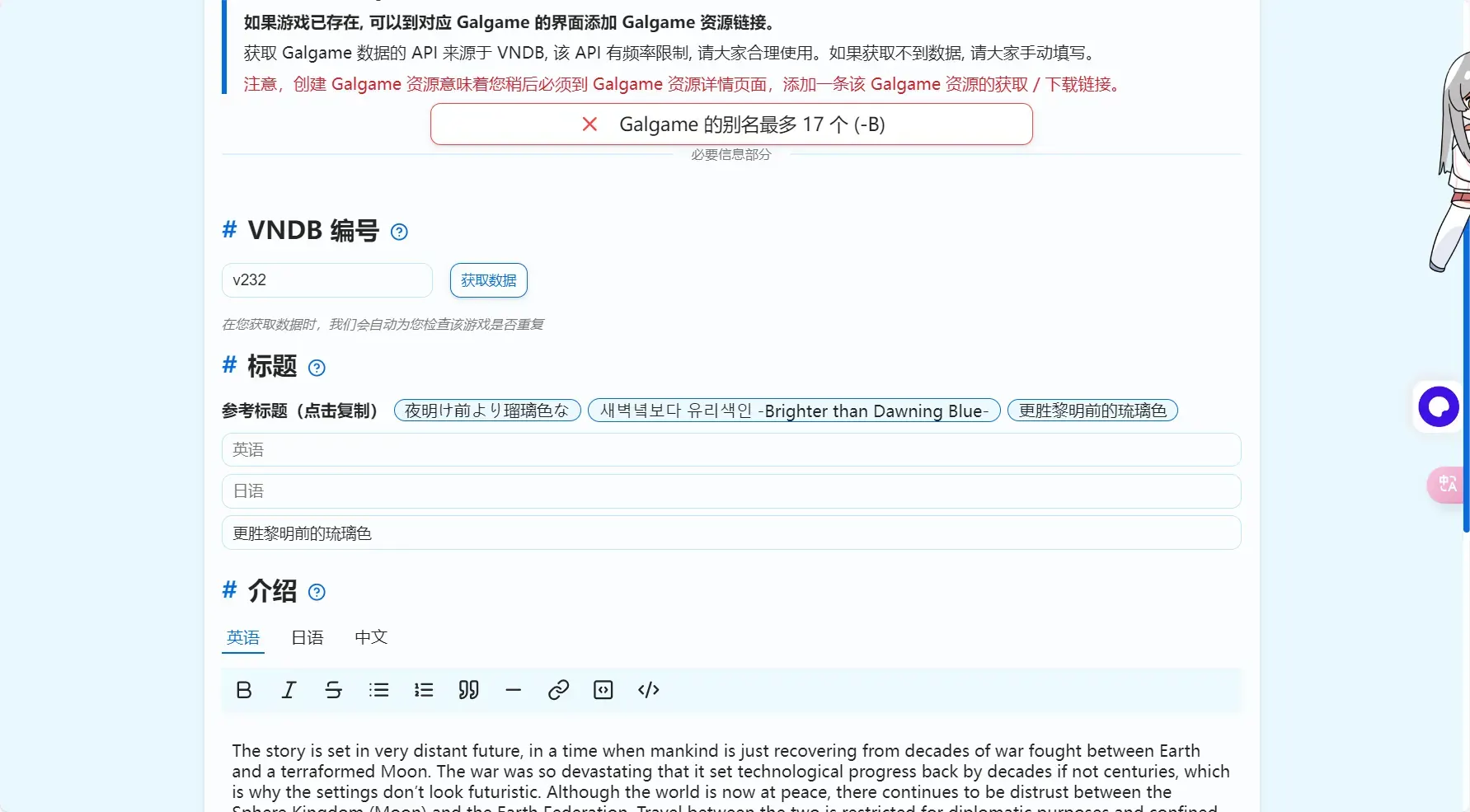Switch to the 日语 introduction tab
The height and width of the screenshot is (812, 1470).
click(308, 637)
